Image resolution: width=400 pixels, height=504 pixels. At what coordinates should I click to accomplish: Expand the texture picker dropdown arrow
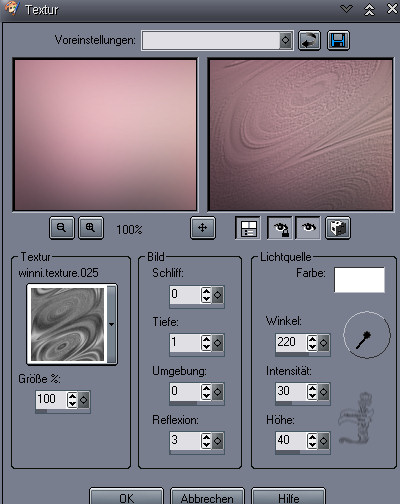112,324
